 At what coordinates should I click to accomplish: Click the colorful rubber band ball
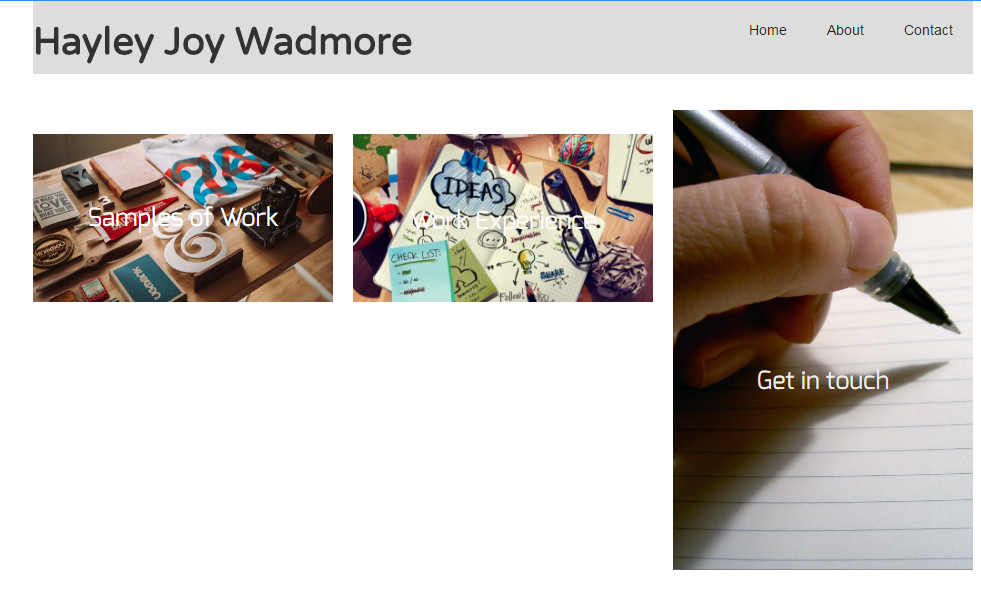pos(576,150)
